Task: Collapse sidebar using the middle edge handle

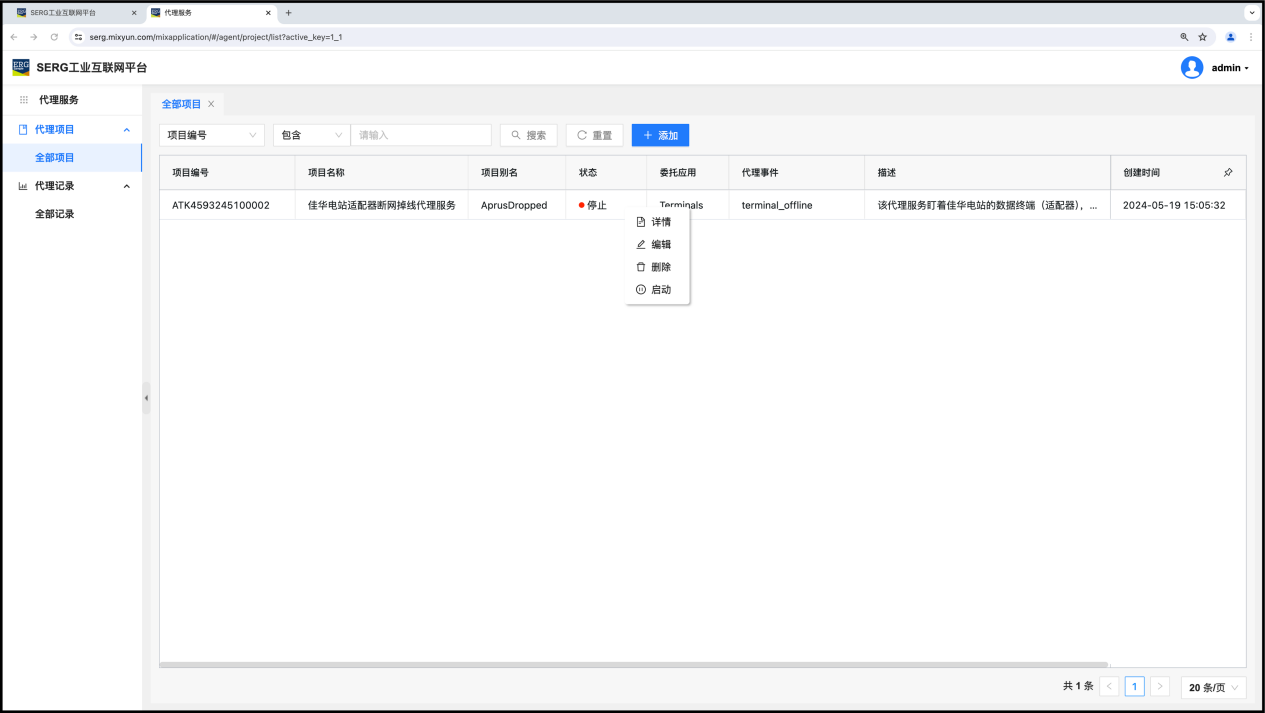Action: pos(146,398)
